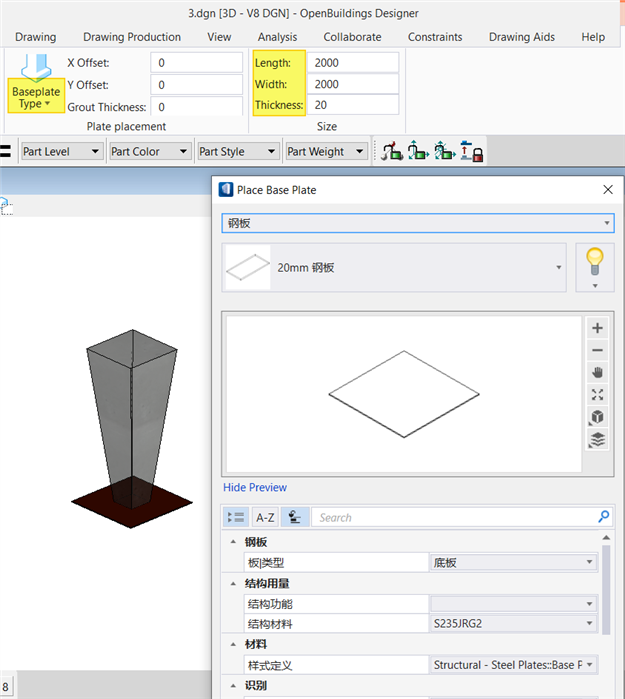This screenshot has height=699, width=625.
Task: Open the Constraints ribbon tab
Action: (x=435, y=37)
